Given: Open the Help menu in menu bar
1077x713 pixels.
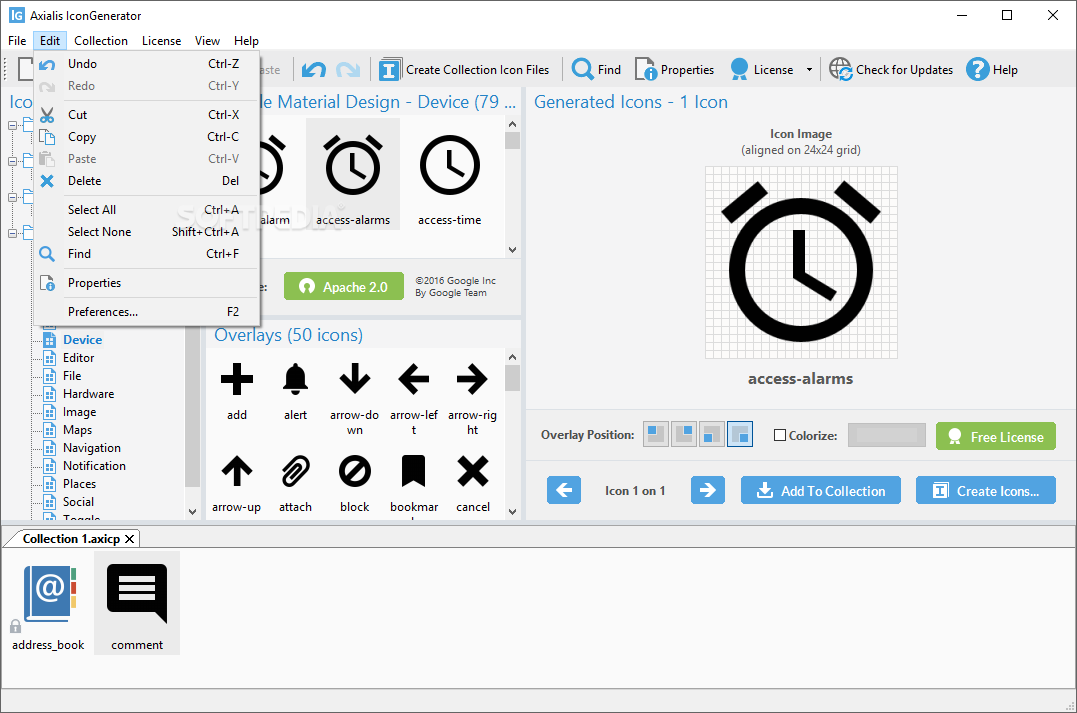Looking at the screenshot, I should 246,41.
